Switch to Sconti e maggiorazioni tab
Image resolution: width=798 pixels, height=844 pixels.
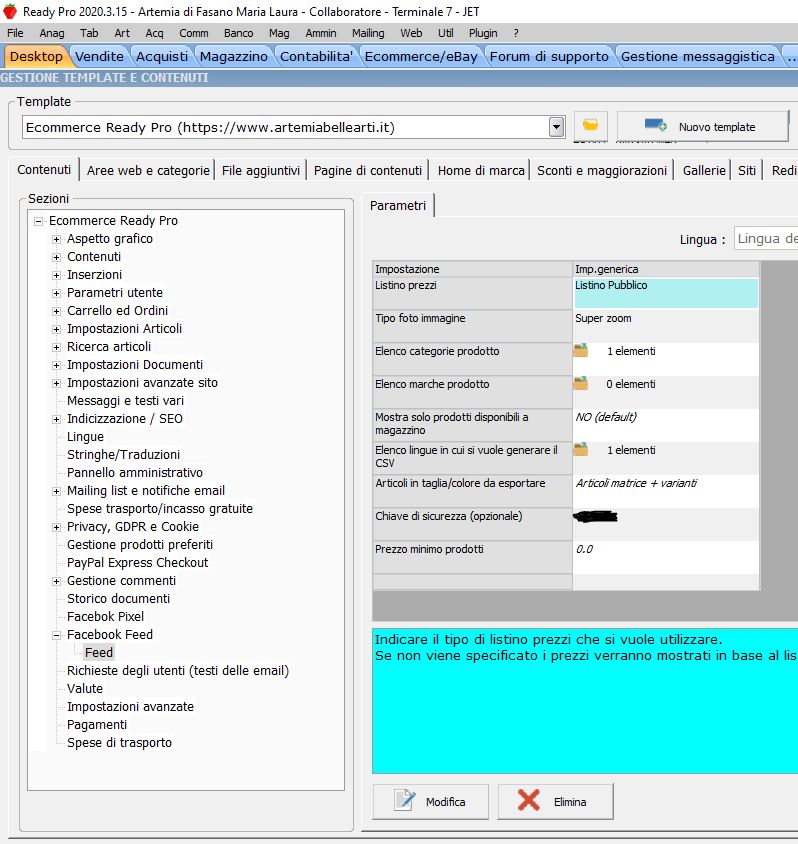click(602, 171)
